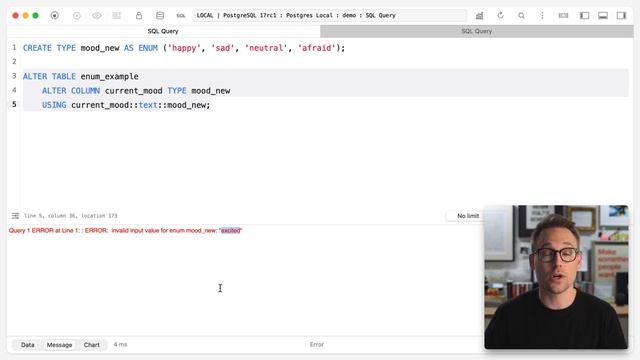Toggle the left sidebar panel icon
Screen dimensions: 640x360
tap(584, 16)
